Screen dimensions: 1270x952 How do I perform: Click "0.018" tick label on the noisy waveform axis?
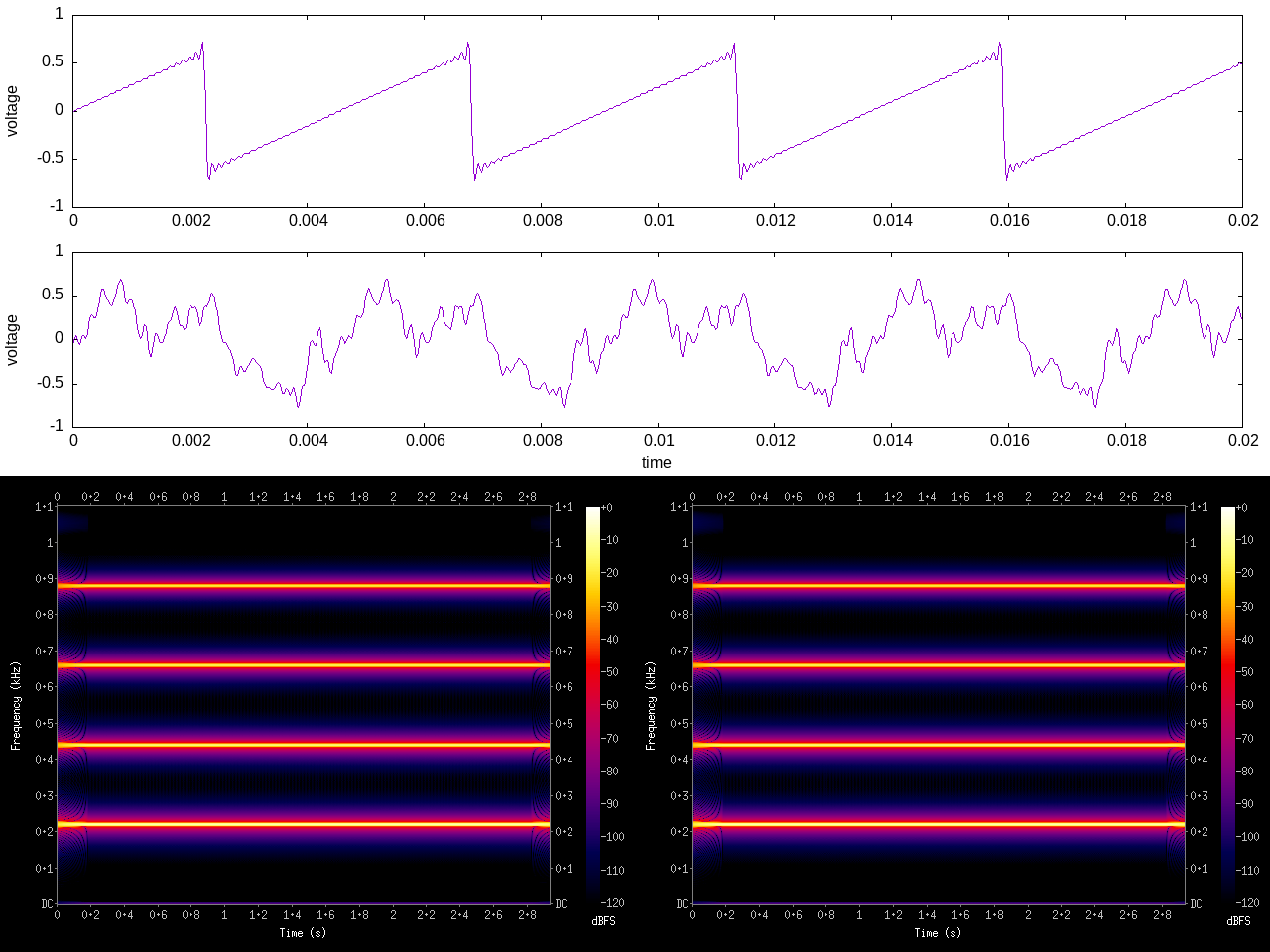click(1126, 440)
